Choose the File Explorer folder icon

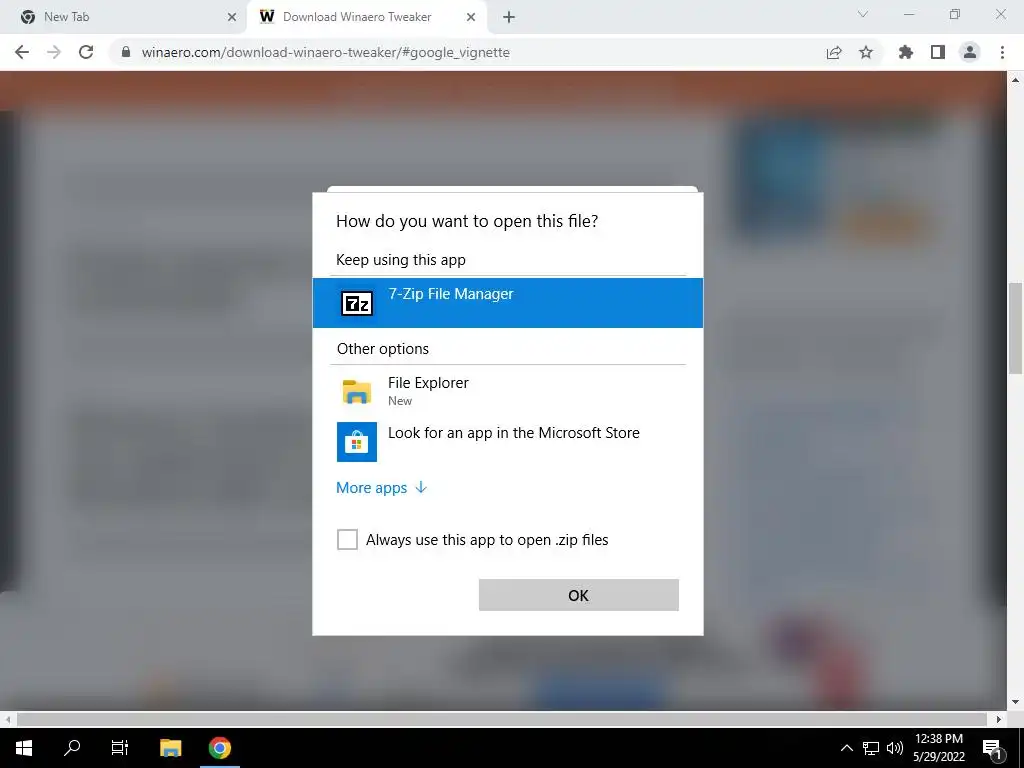(357, 392)
